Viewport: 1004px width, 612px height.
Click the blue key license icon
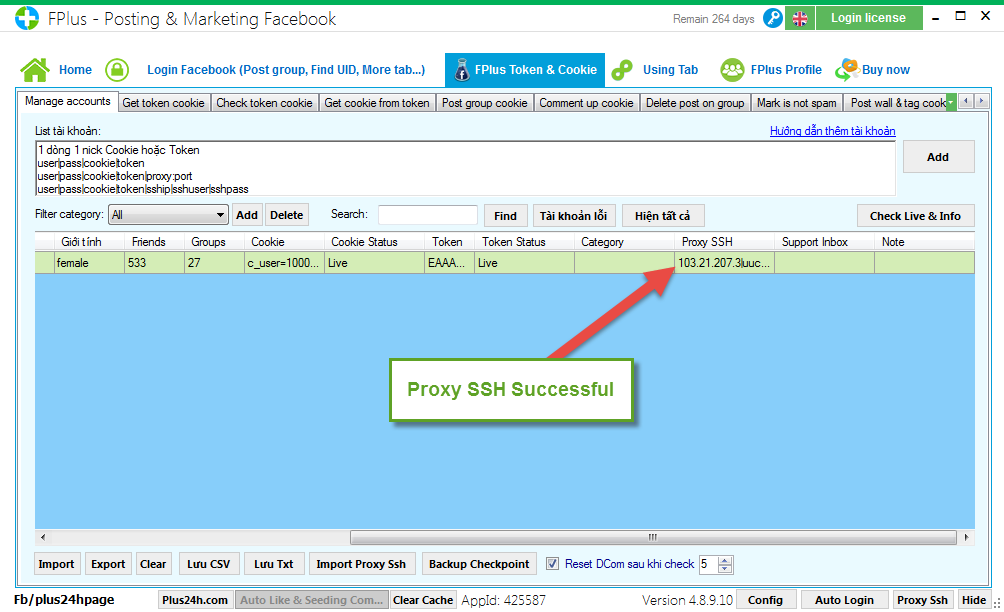(x=773, y=18)
